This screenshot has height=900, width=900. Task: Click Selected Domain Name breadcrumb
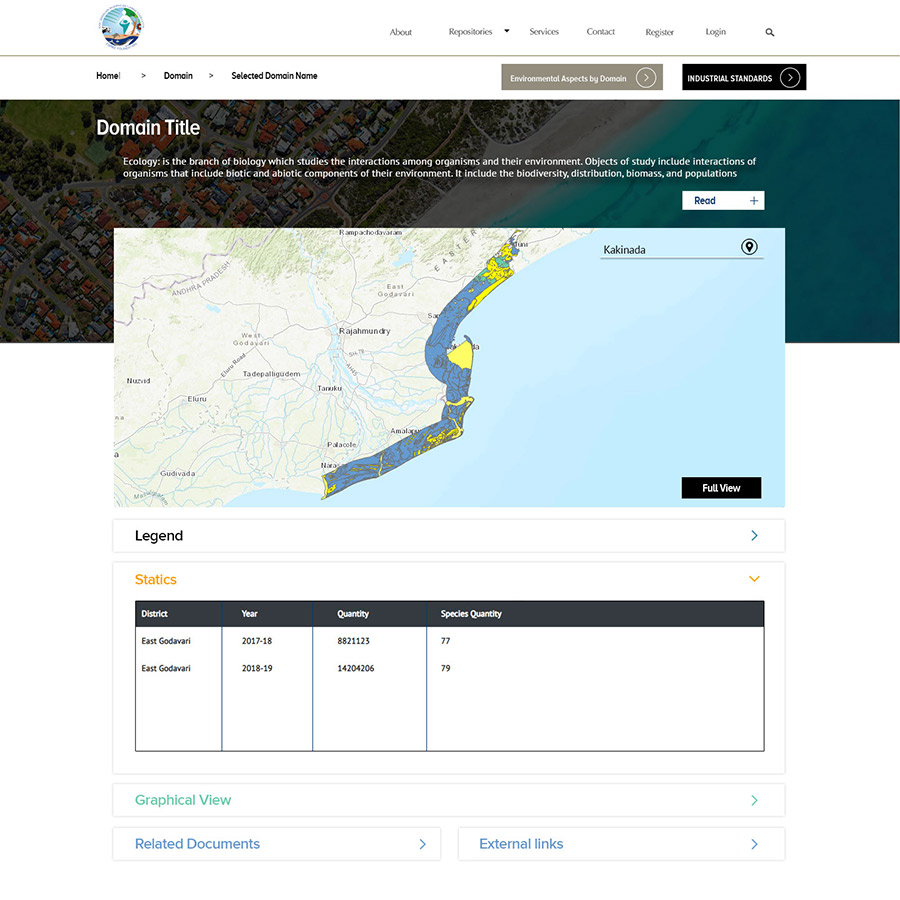274,76
